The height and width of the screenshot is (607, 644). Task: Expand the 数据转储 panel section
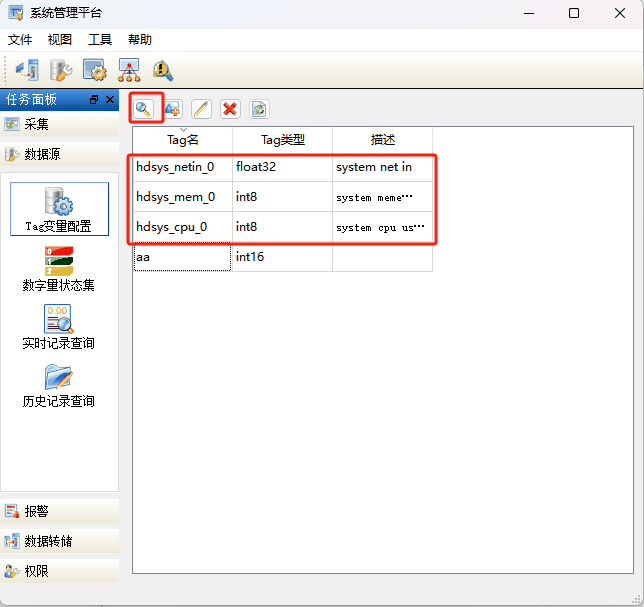coord(60,541)
